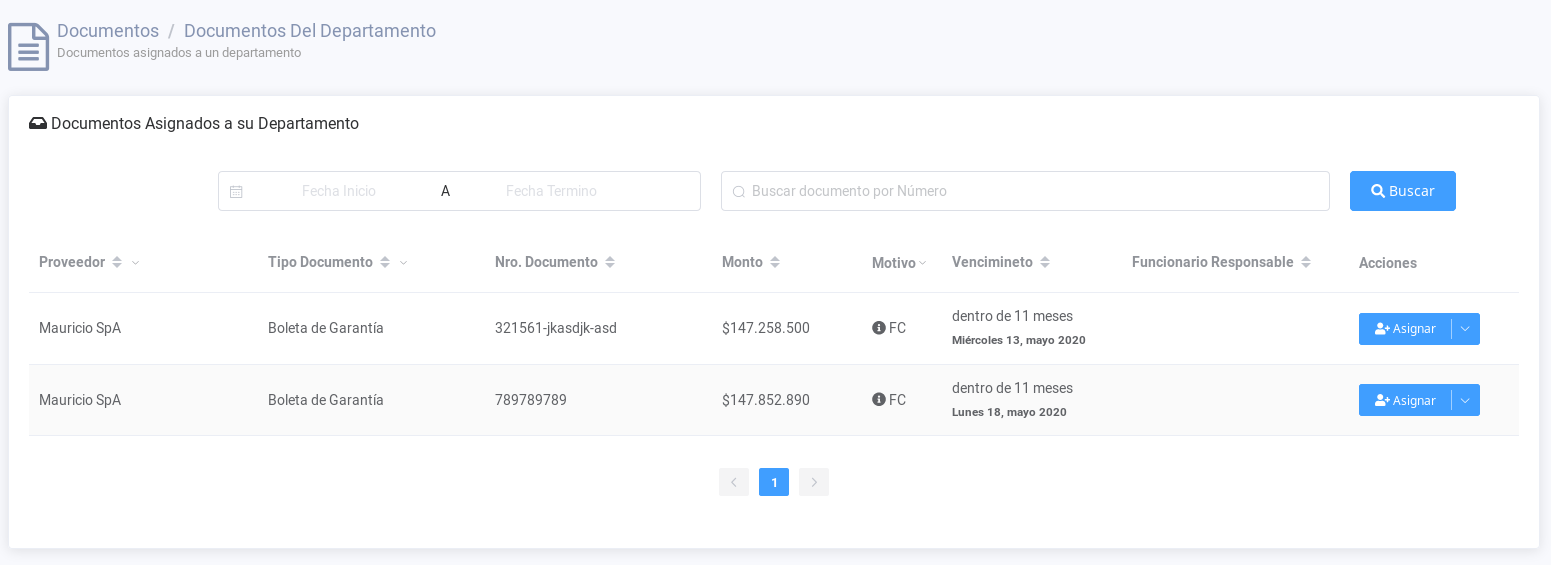Screen dimensions: 1551x565
Task: Open the Proveedor column filter dropdown
Action: pyautogui.click(x=136, y=263)
